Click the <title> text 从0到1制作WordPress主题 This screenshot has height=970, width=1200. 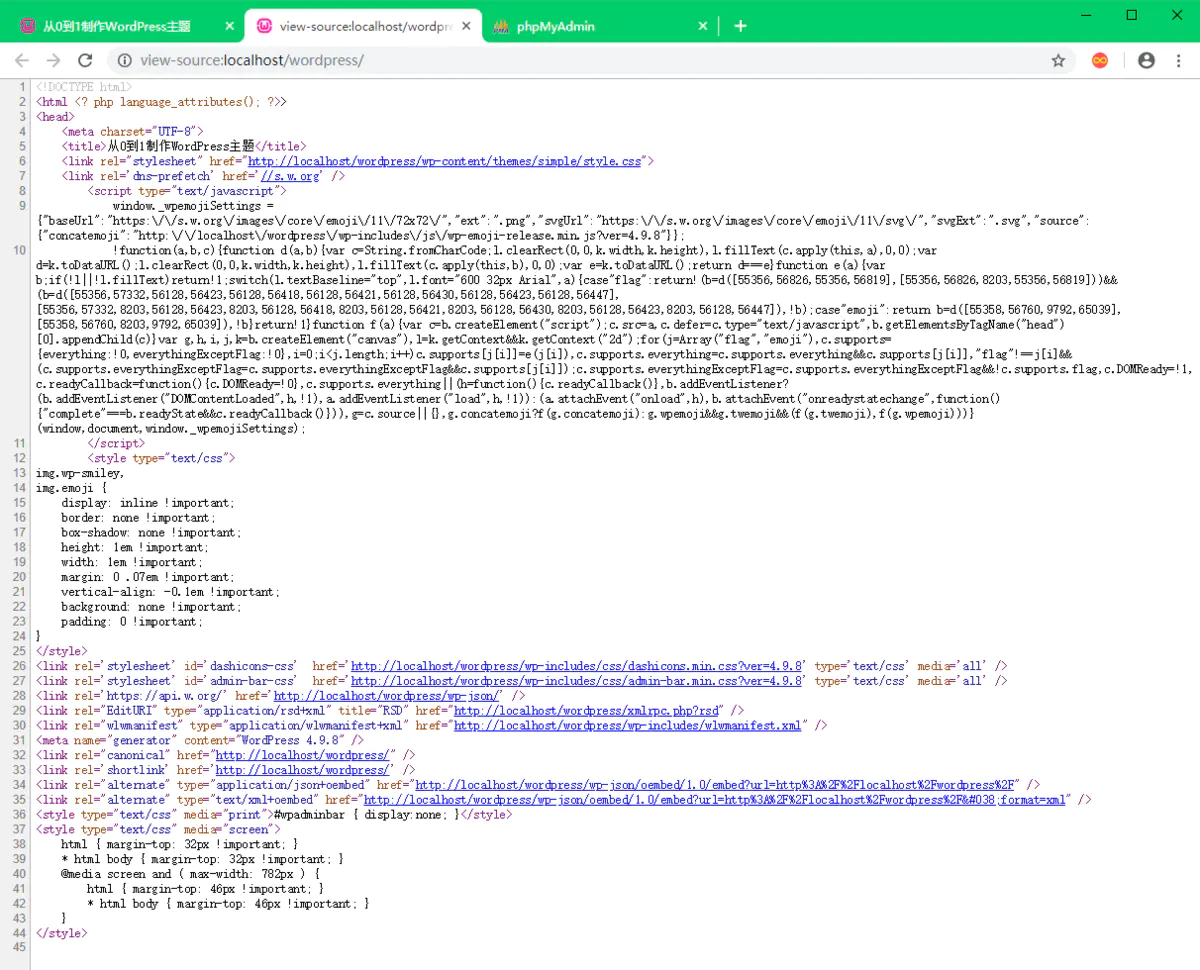tap(182, 146)
